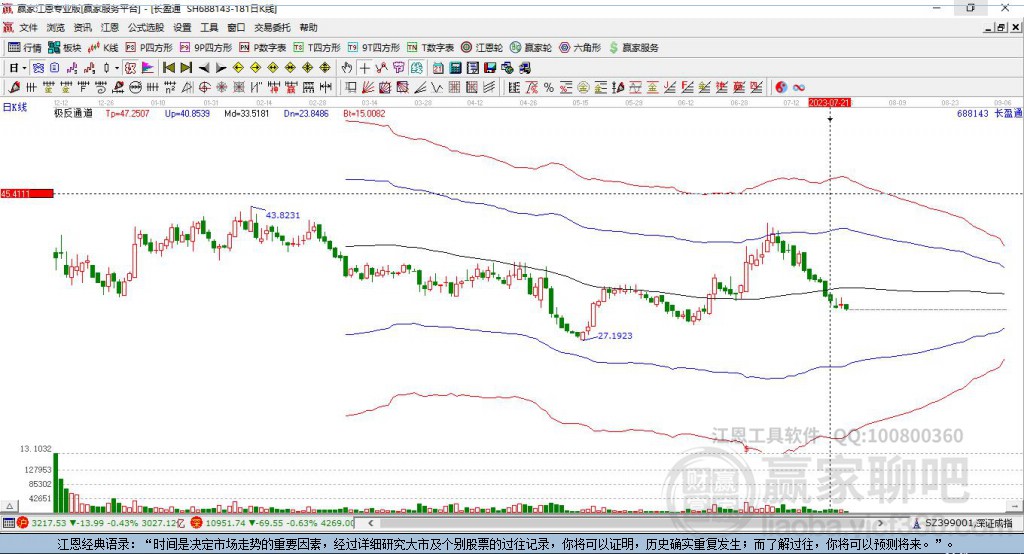Click the zigzag wave line tool
1024x554 pixels.
[436, 88]
